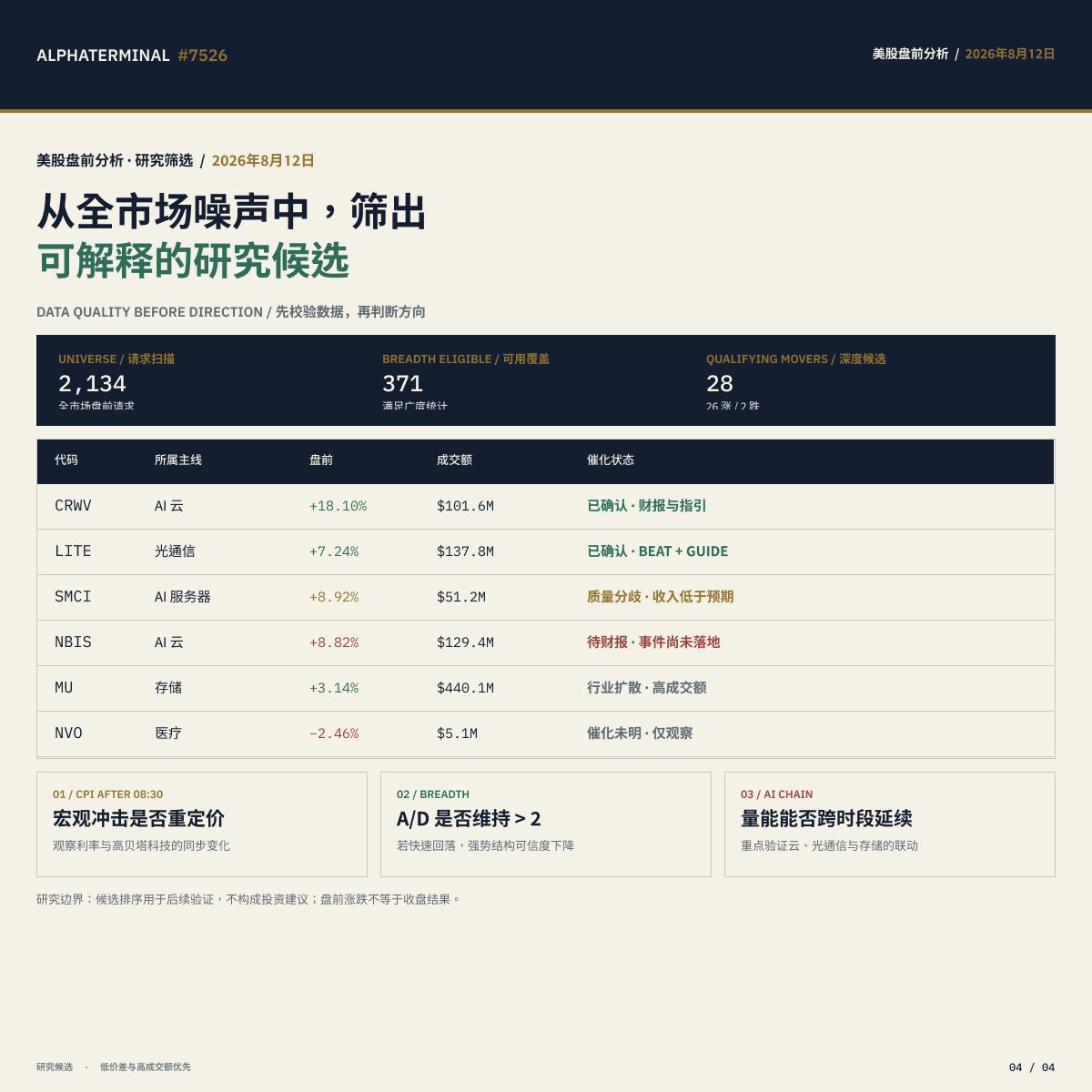Click the CRWV ticker cell
The width and height of the screenshot is (1092, 1092).
[x=73, y=506]
